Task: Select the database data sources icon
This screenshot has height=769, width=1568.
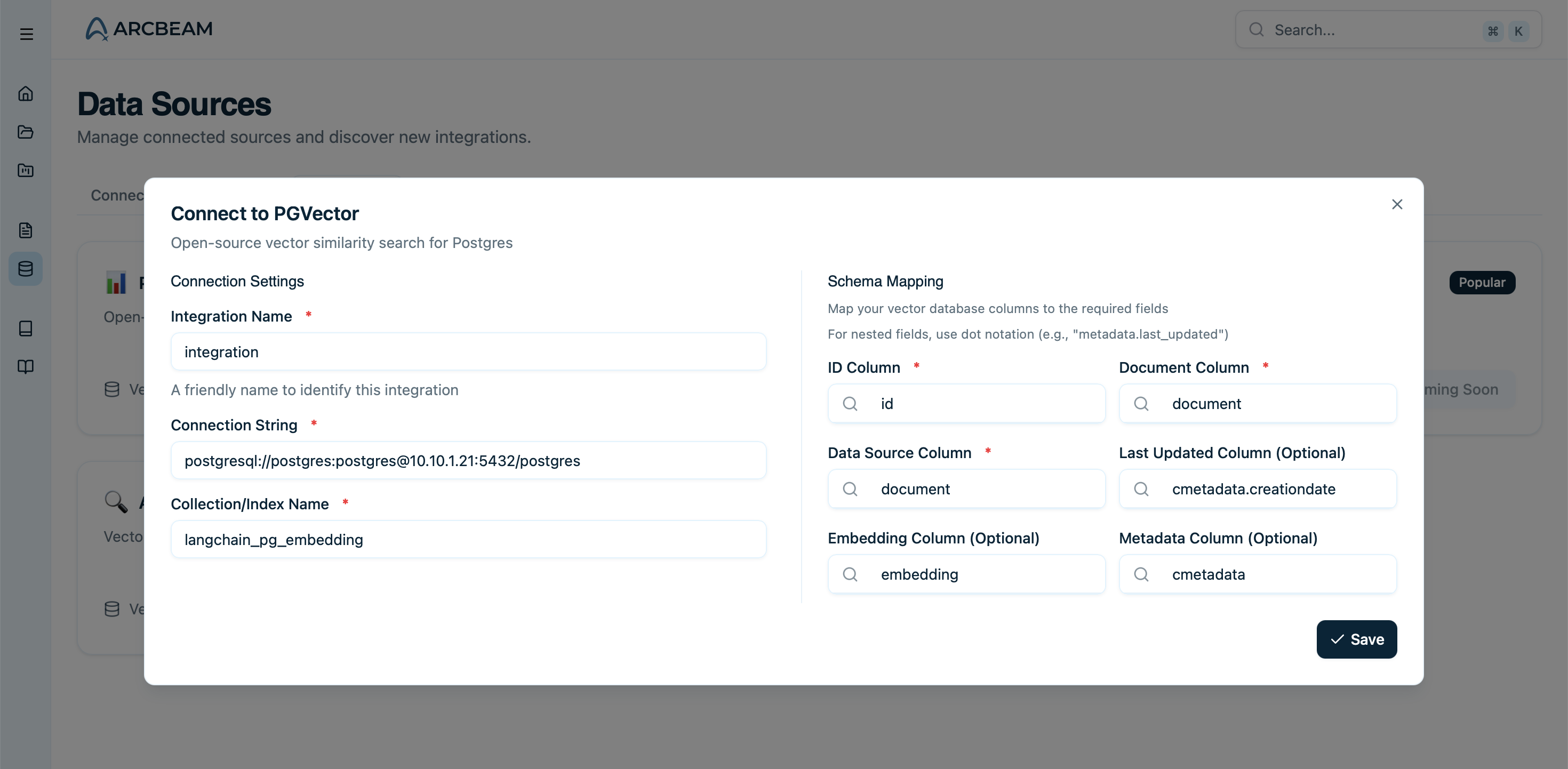Action: pyautogui.click(x=26, y=269)
